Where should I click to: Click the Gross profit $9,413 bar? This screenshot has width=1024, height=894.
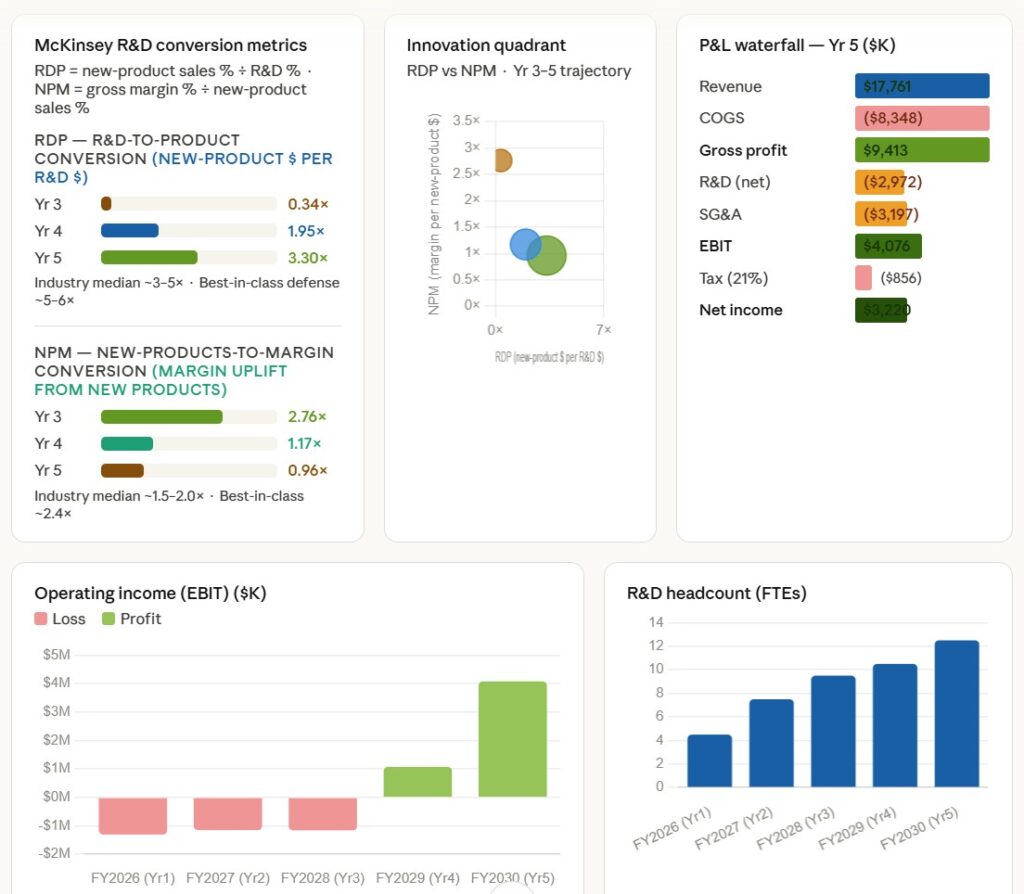tap(922, 150)
